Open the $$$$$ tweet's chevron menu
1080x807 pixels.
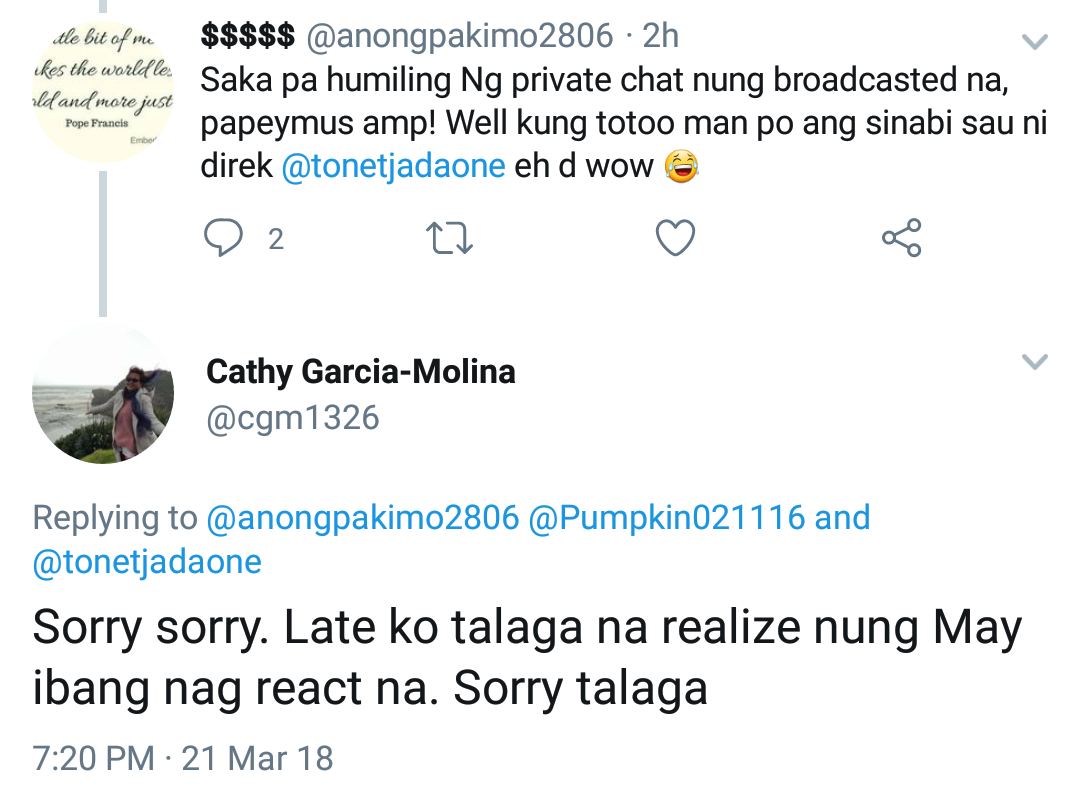[1035, 42]
